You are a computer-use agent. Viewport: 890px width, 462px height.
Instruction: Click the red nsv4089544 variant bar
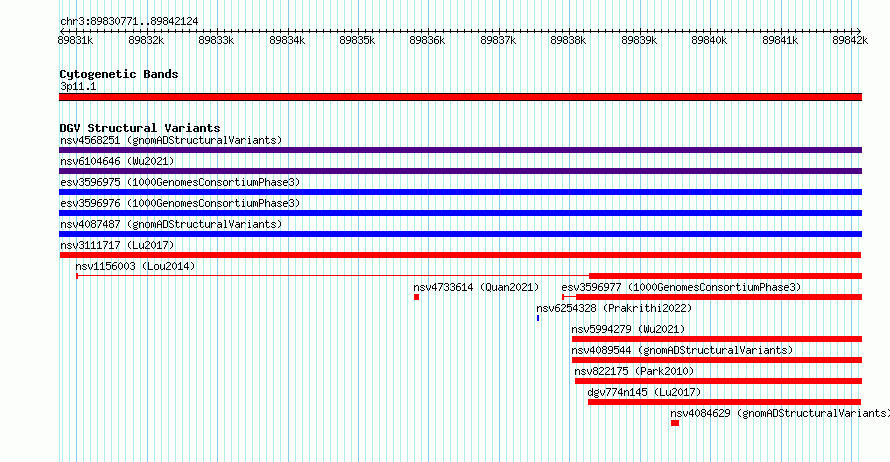point(717,360)
